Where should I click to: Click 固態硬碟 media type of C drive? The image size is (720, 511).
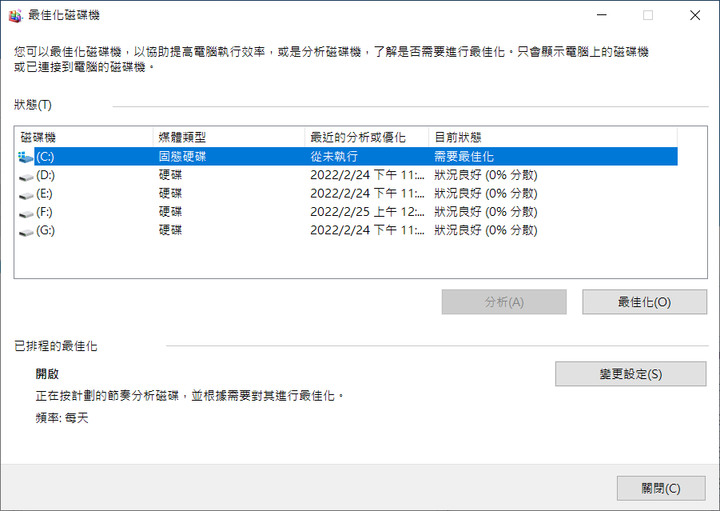[x=182, y=157]
